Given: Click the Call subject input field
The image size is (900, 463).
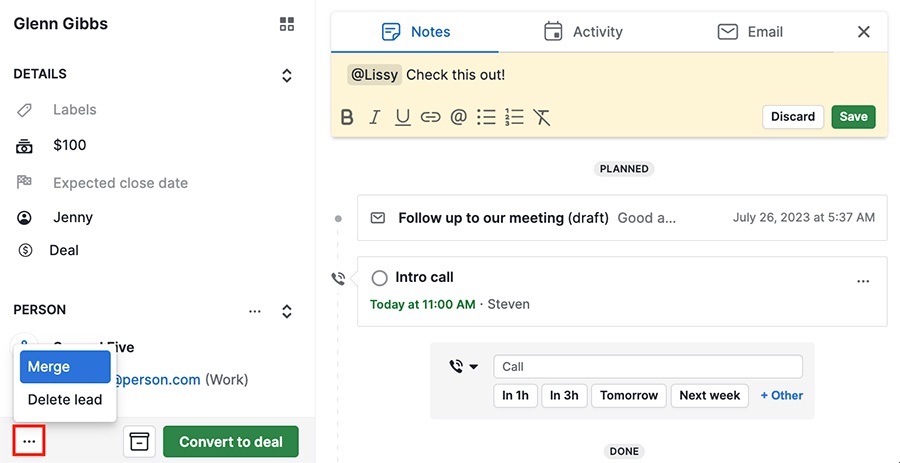Looking at the screenshot, I should click(x=648, y=367).
